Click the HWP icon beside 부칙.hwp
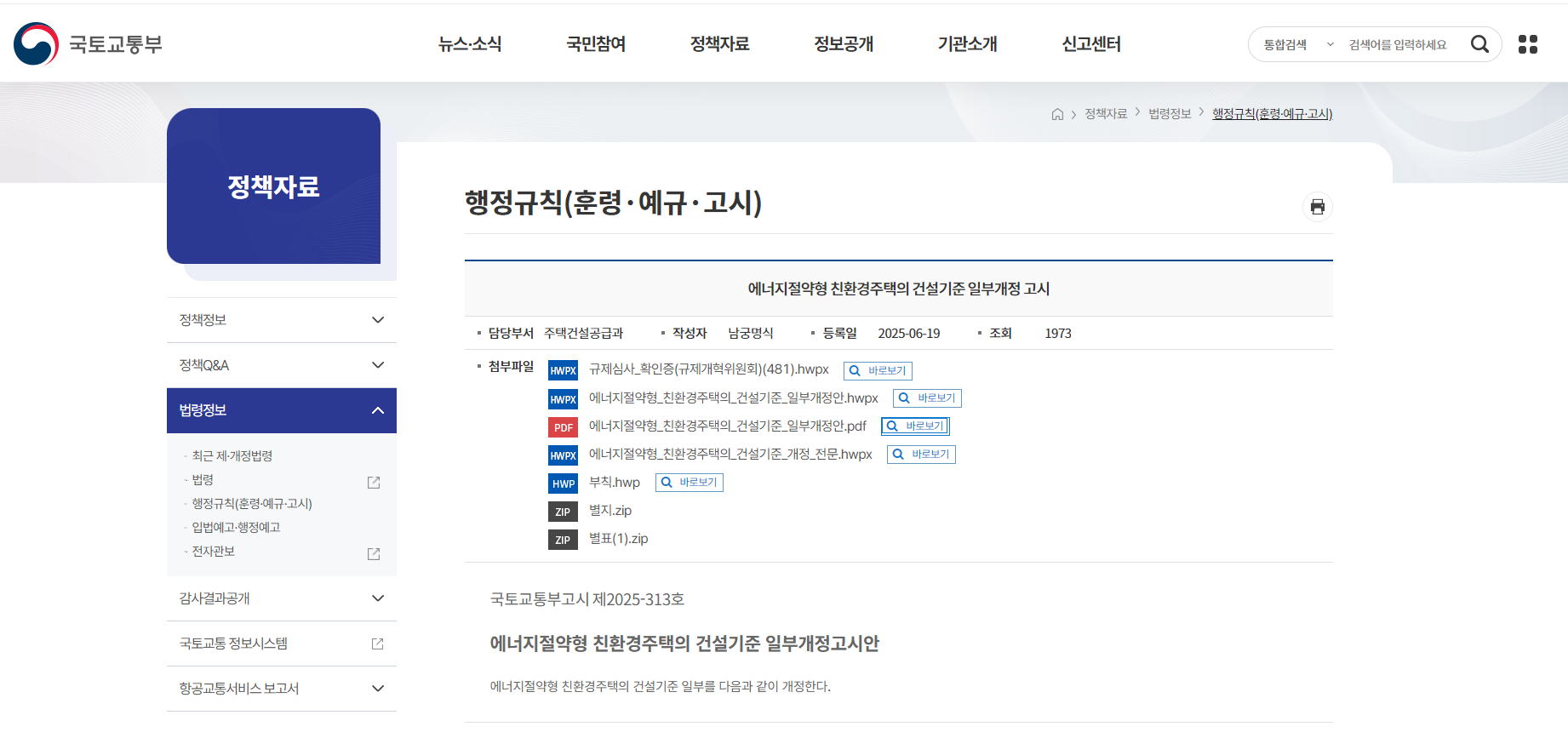Image resolution: width=1568 pixels, height=738 pixels. pos(563,483)
